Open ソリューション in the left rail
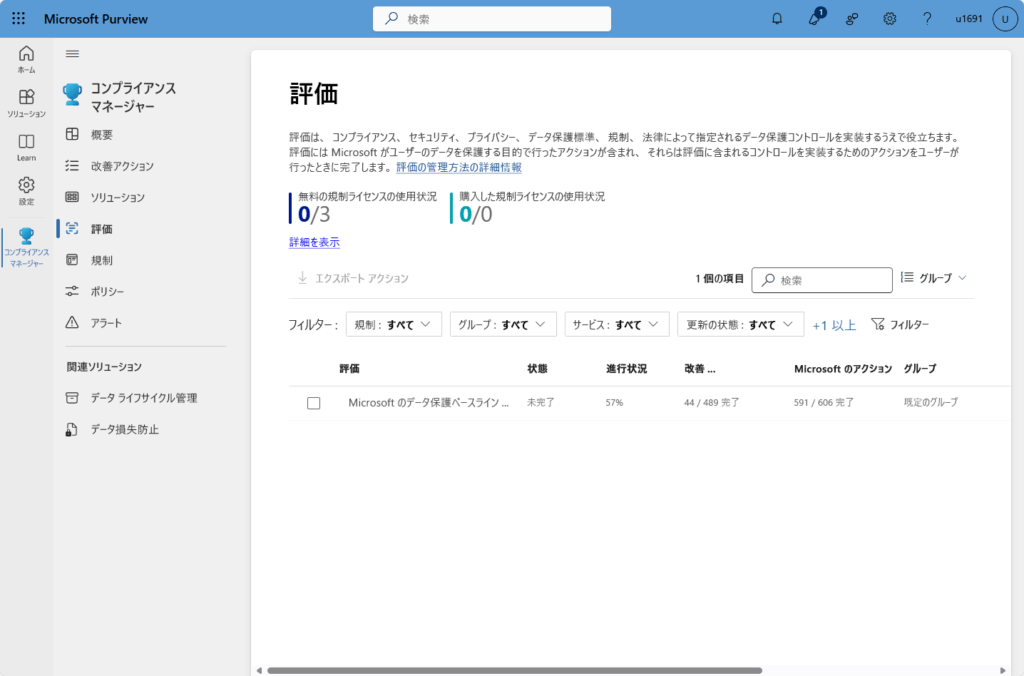The width and height of the screenshot is (1024, 676). pos(26,103)
